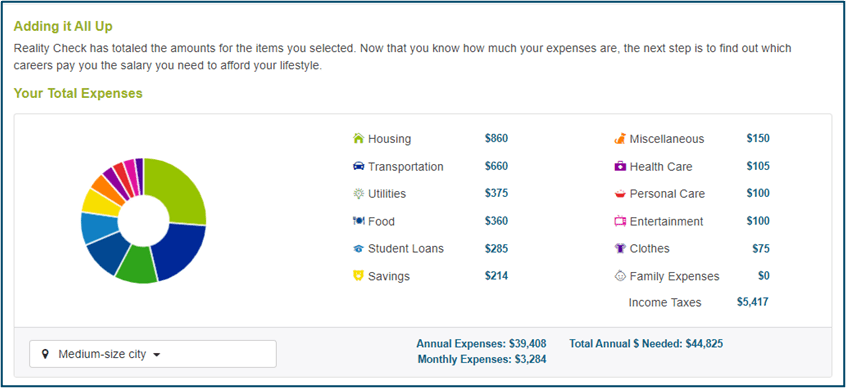Click the Housing $860 amount
846x388 pixels.
click(x=496, y=139)
